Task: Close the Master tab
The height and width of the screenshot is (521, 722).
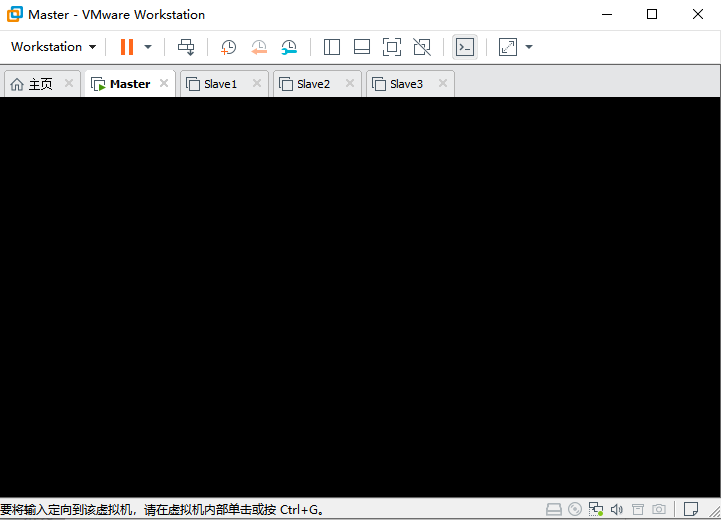Action: pos(164,83)
